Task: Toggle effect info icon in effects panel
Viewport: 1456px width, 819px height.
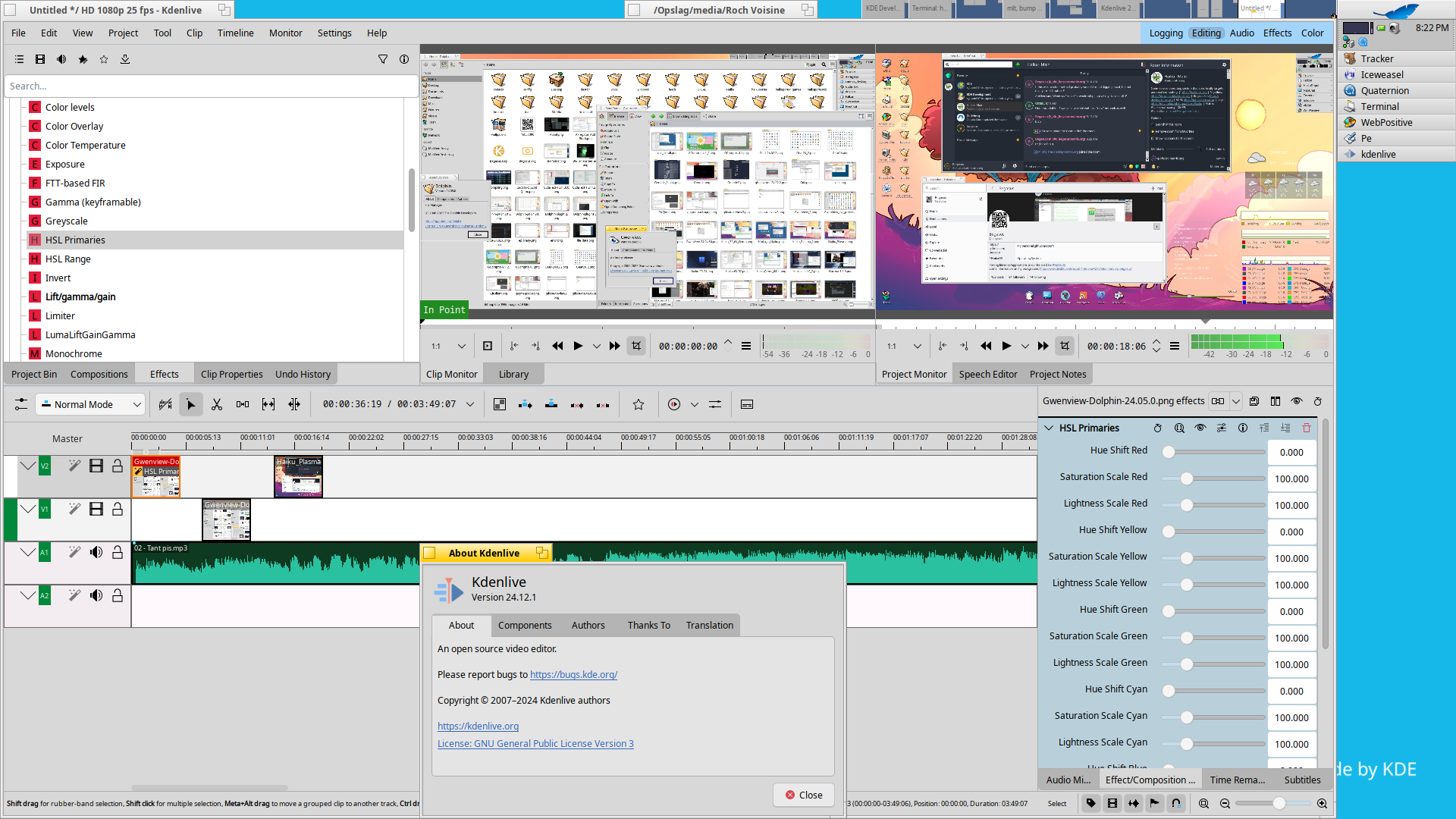Action: click(404, 59)
